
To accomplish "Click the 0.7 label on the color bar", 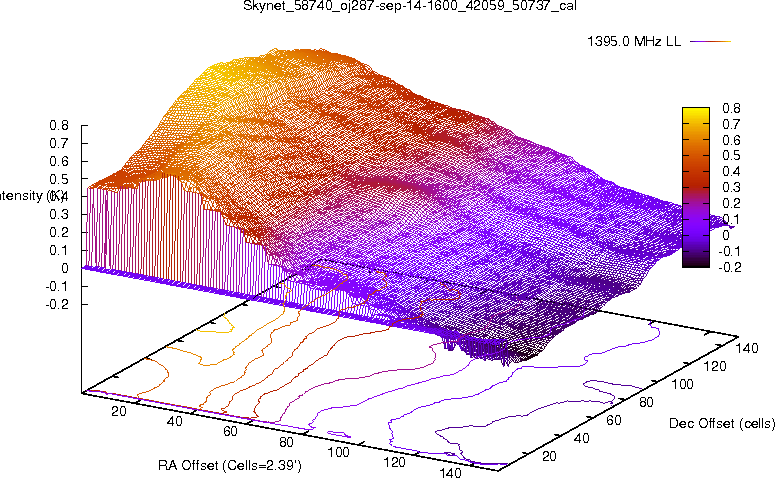I will 731,124.
